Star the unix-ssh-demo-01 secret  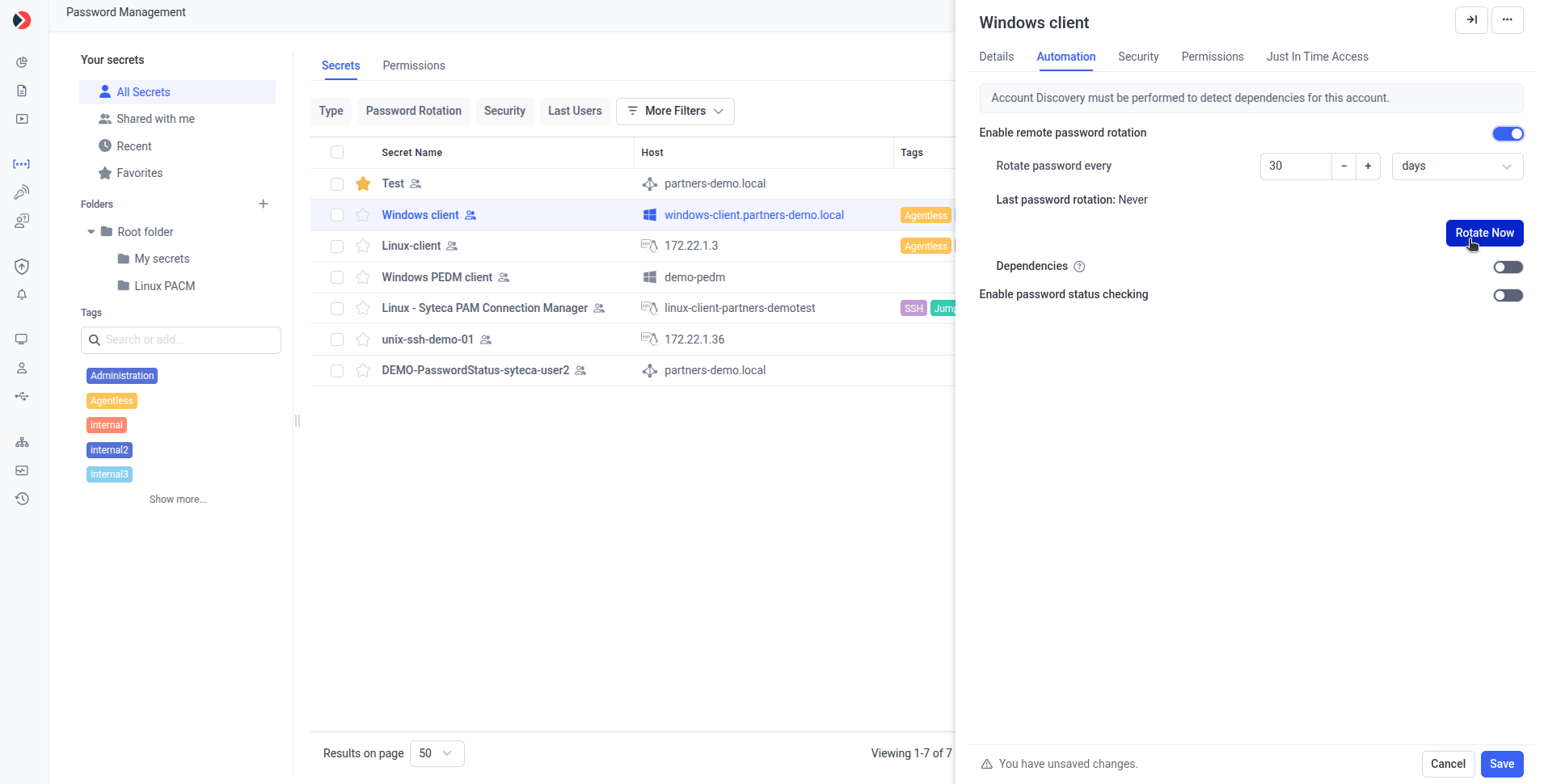point(363,339)
